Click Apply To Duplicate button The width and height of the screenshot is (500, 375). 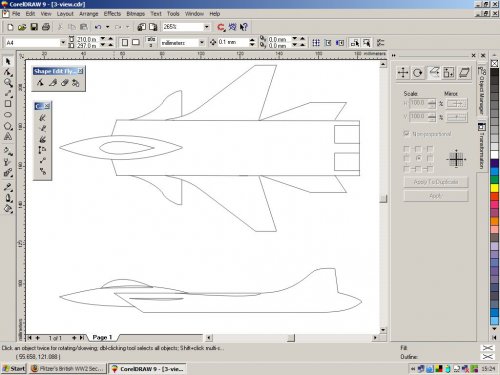(436, 182)
